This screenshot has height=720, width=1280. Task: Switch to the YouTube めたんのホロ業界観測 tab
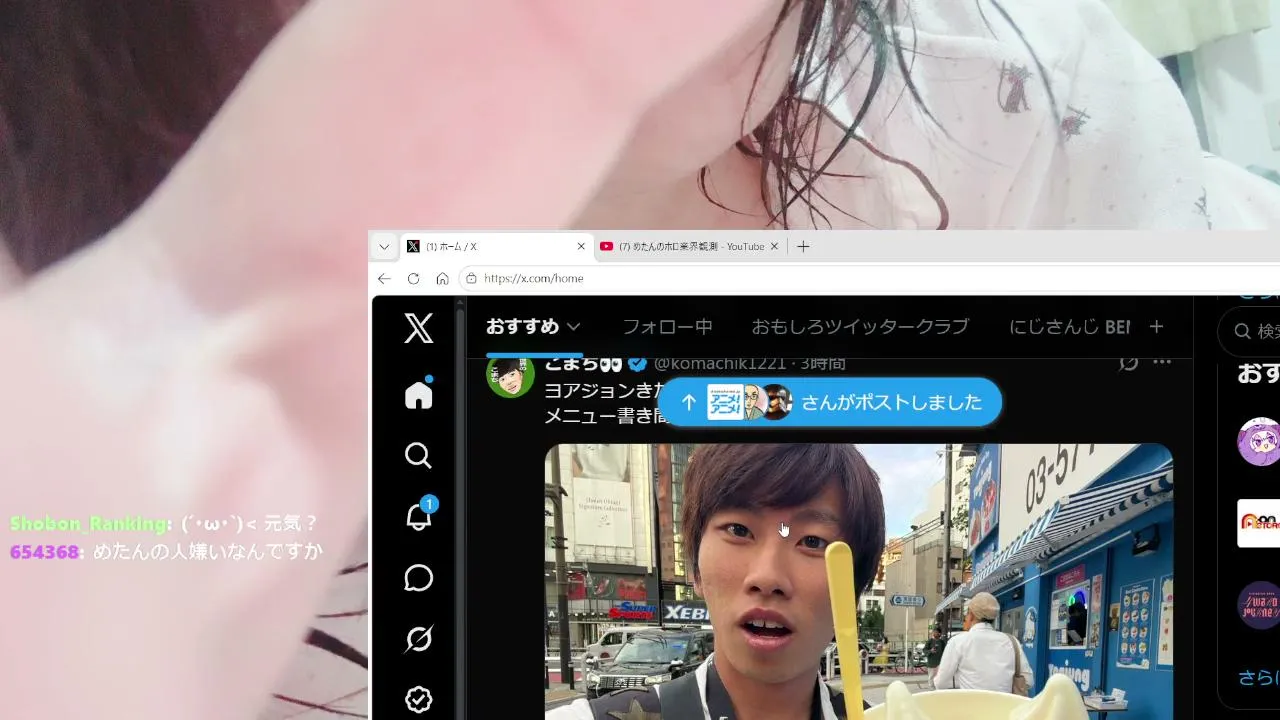[x=690, y=246]
